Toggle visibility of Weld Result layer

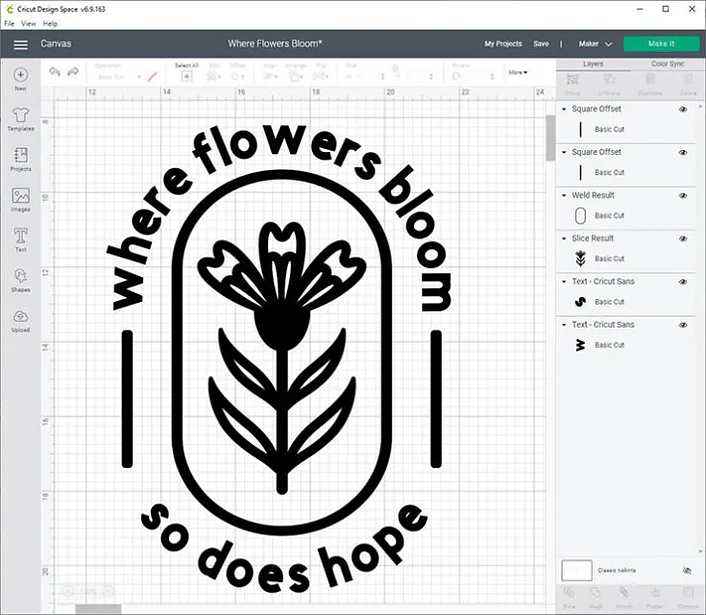[683, 196]
